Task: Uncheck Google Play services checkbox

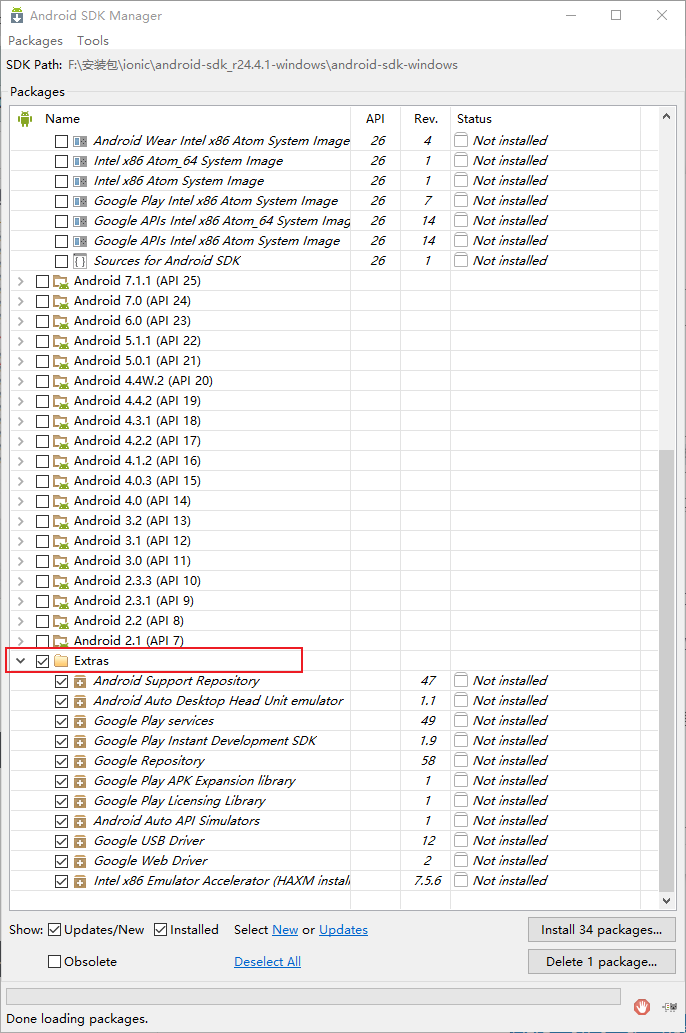Action: (61, 721)
